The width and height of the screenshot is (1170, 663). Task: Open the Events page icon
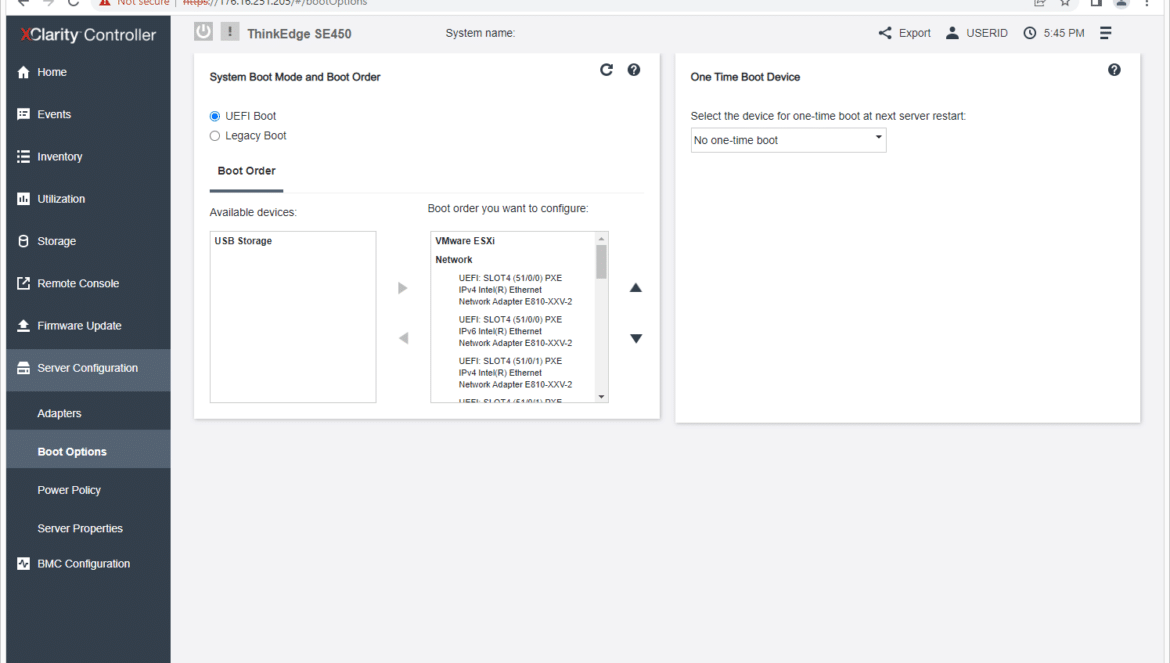coord(23,114)
